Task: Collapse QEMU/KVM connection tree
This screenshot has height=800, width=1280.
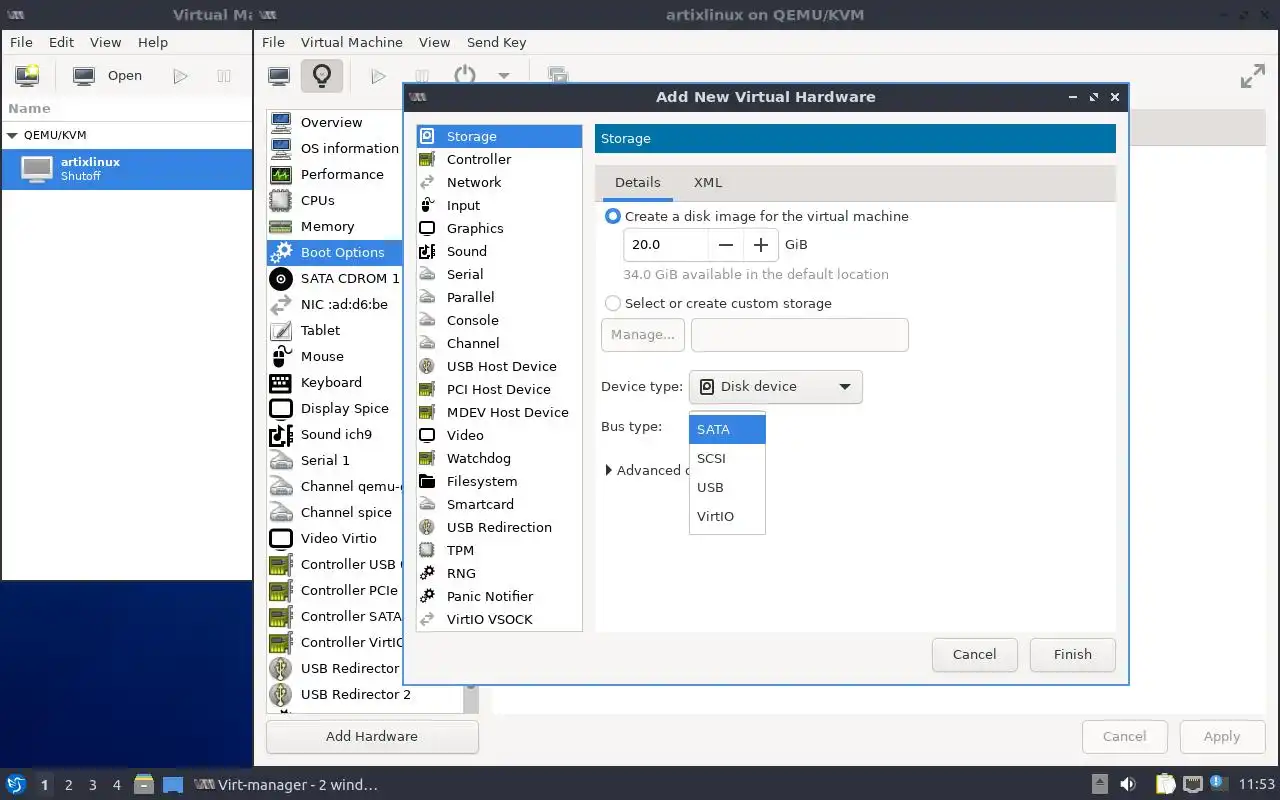Action: point(12,135)
